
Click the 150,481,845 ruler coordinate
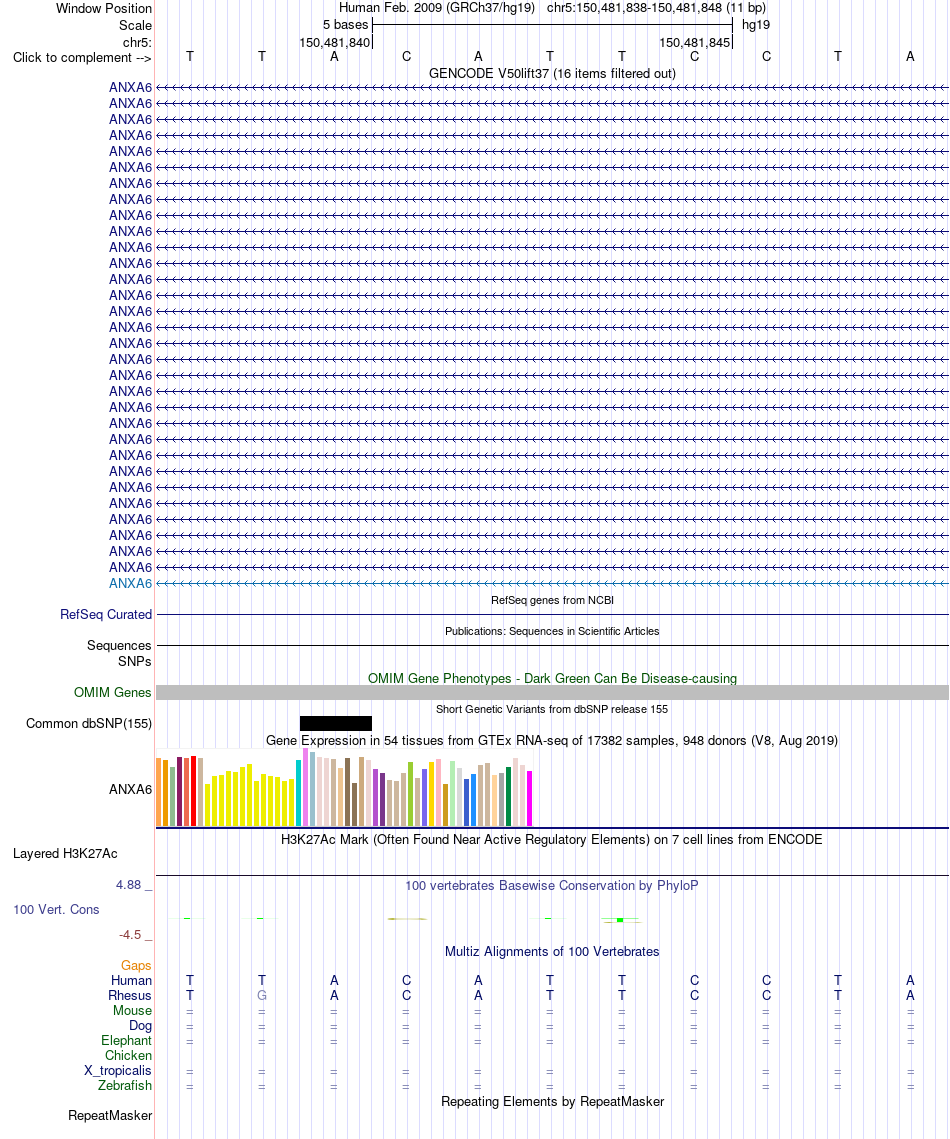click(x=694, y=43)
